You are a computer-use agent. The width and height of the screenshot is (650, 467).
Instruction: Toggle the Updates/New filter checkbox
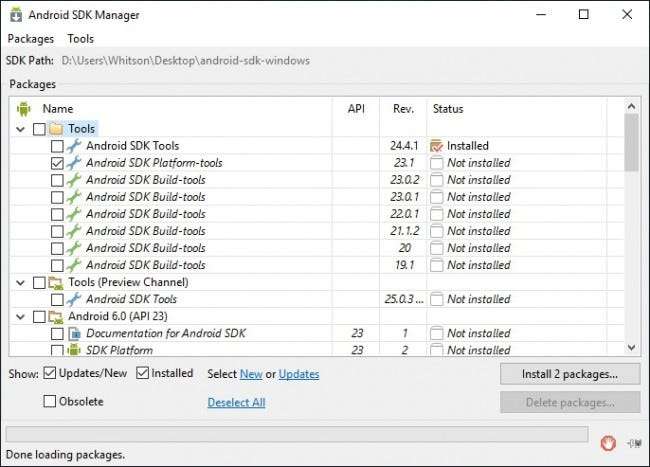coord(50,374)
